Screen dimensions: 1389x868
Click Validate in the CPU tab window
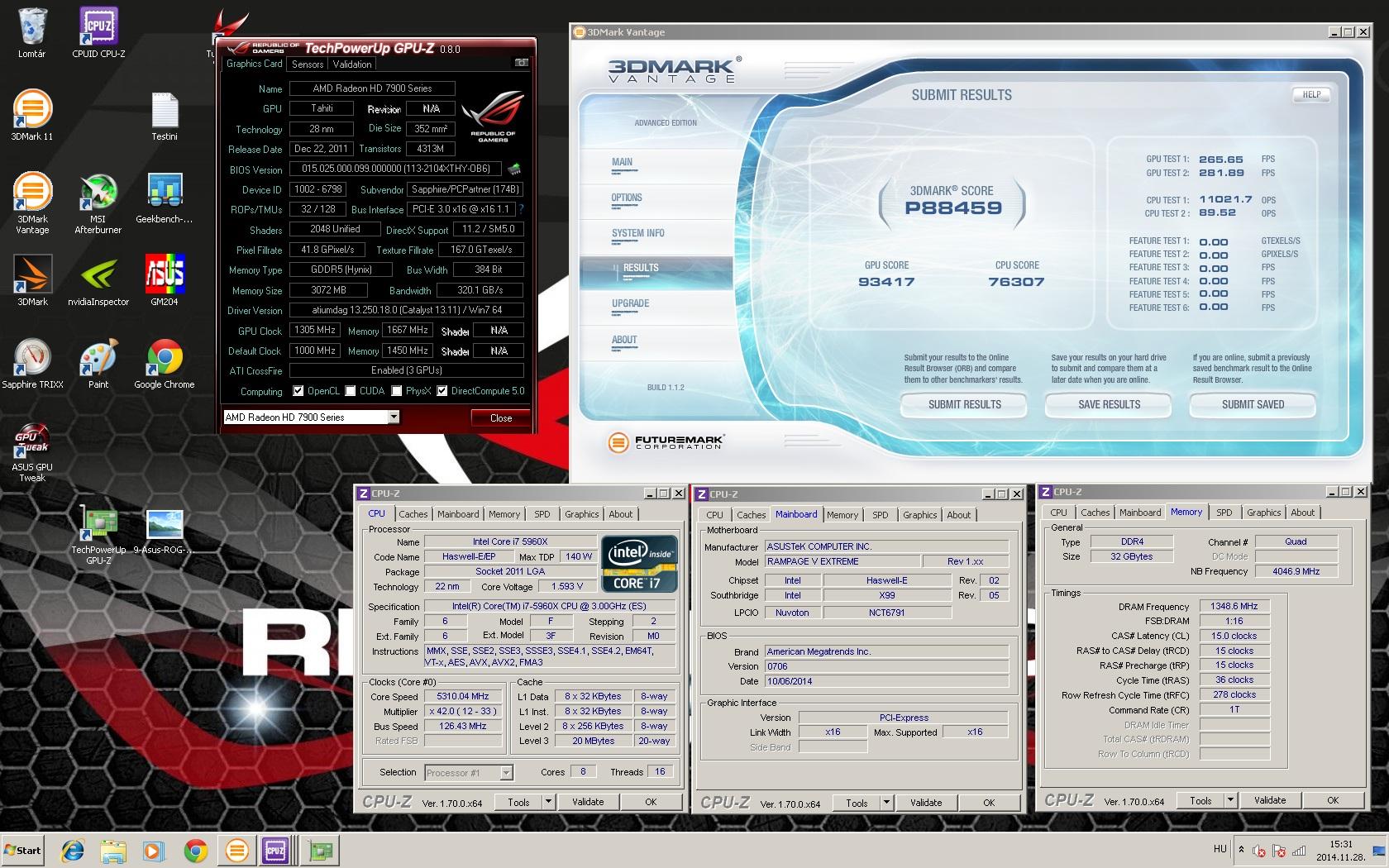click(588, 802)
